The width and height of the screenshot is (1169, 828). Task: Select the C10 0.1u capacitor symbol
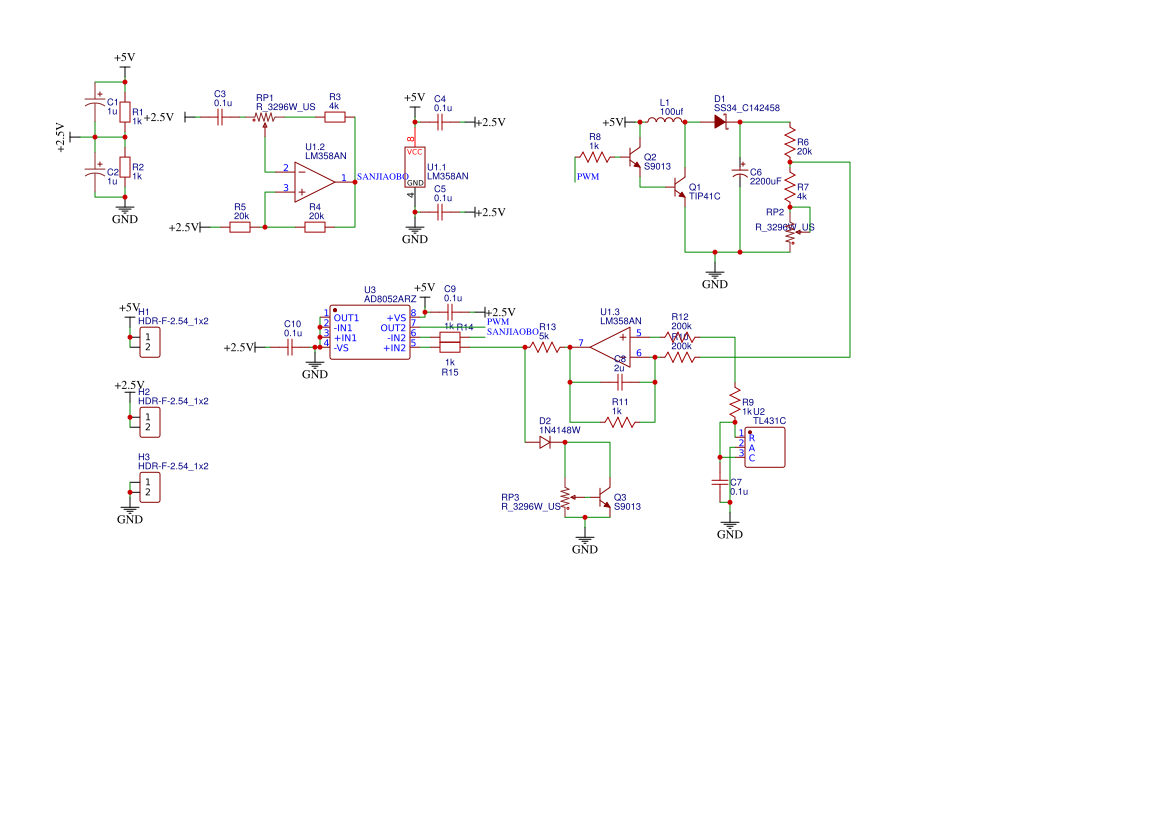coord(290,347)
